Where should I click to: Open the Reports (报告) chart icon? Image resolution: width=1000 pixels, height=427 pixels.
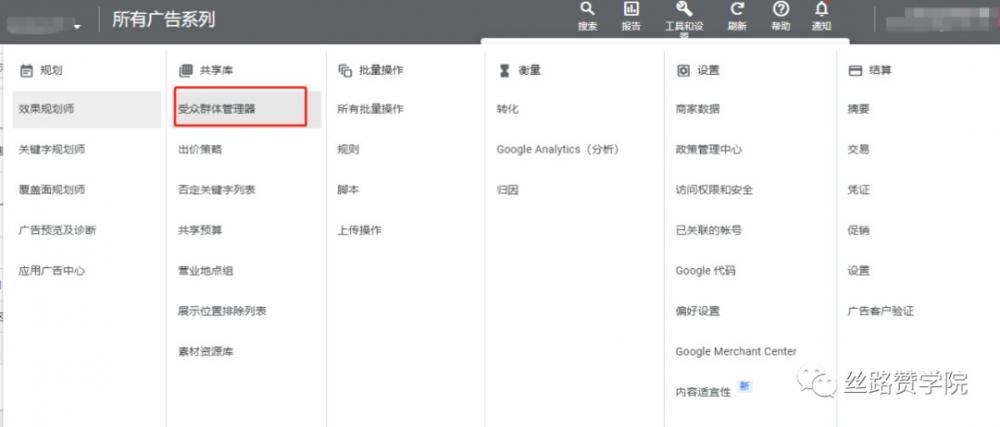pyautogui.click(x=631, y=9)
